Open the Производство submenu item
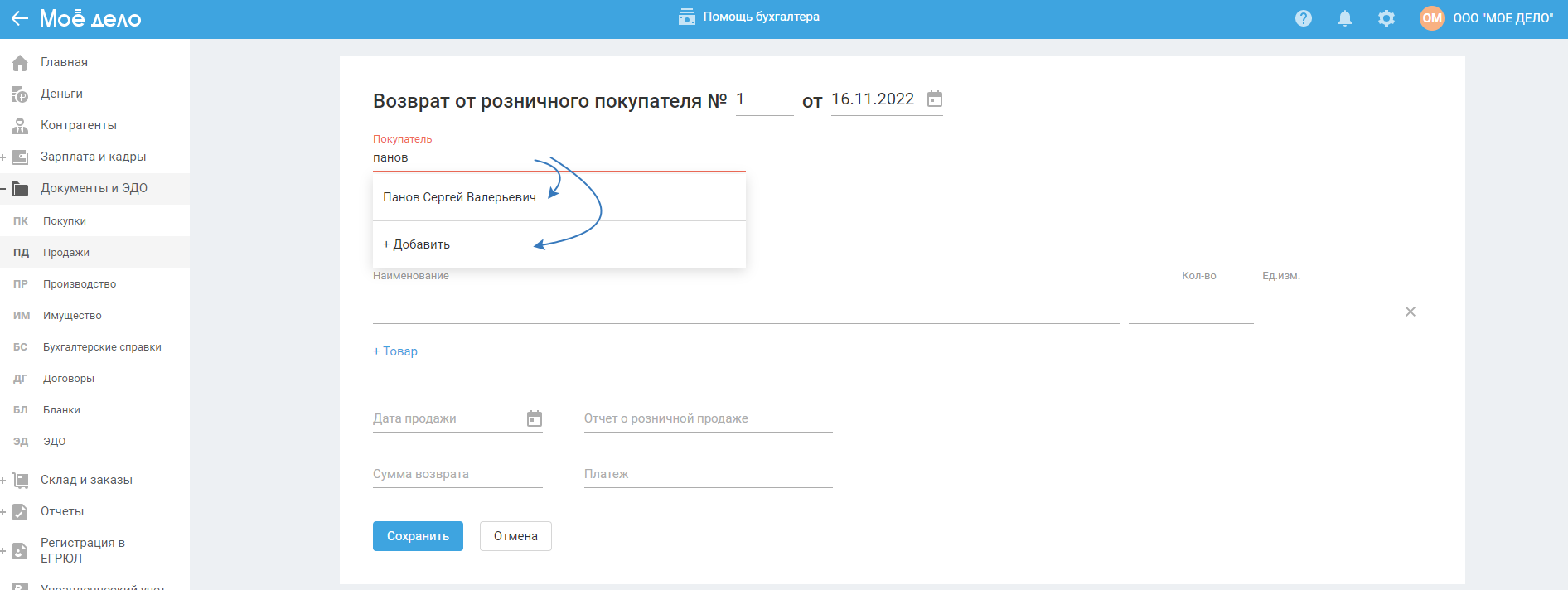This screenshot has height=590, width=1568. point(80,284)
